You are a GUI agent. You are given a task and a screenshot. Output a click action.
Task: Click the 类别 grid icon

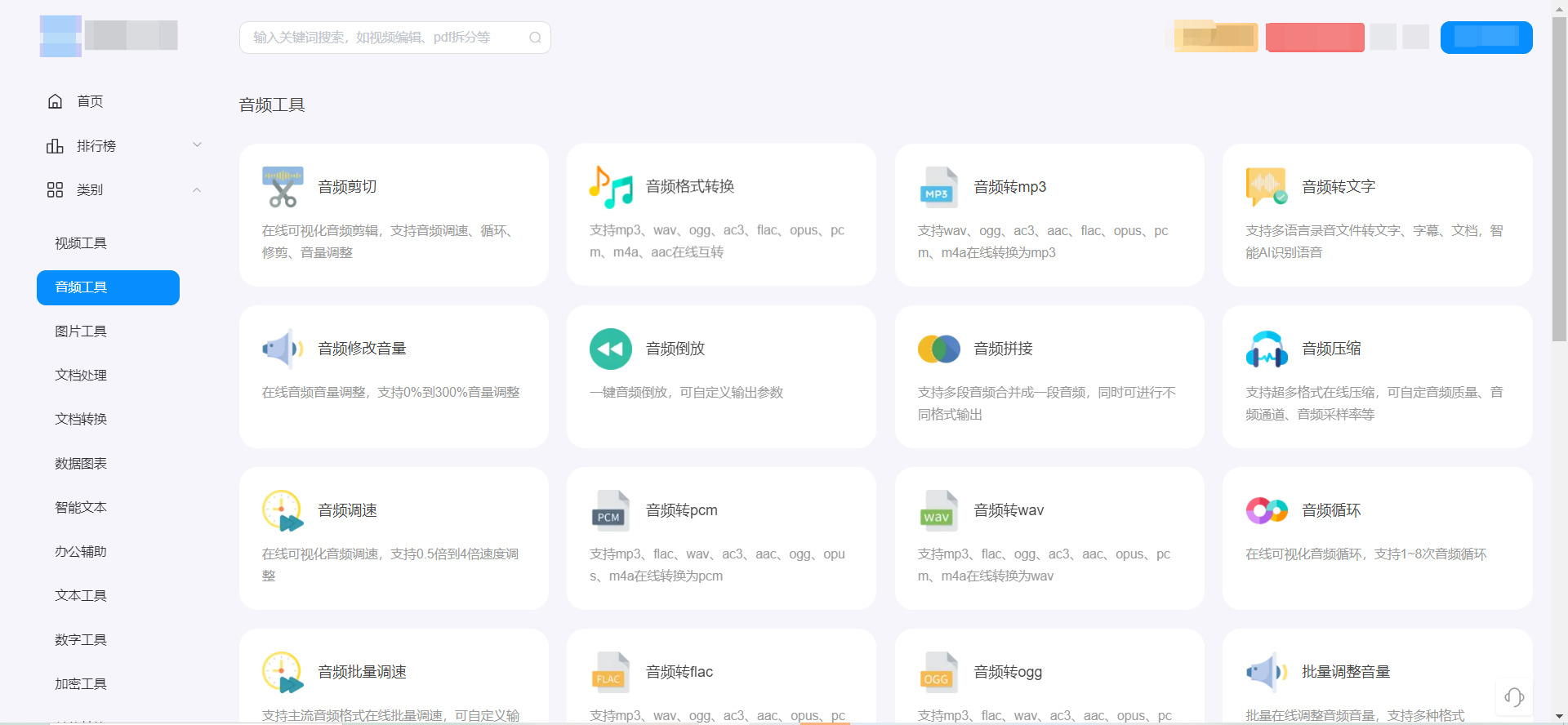(x=55, y=190)
